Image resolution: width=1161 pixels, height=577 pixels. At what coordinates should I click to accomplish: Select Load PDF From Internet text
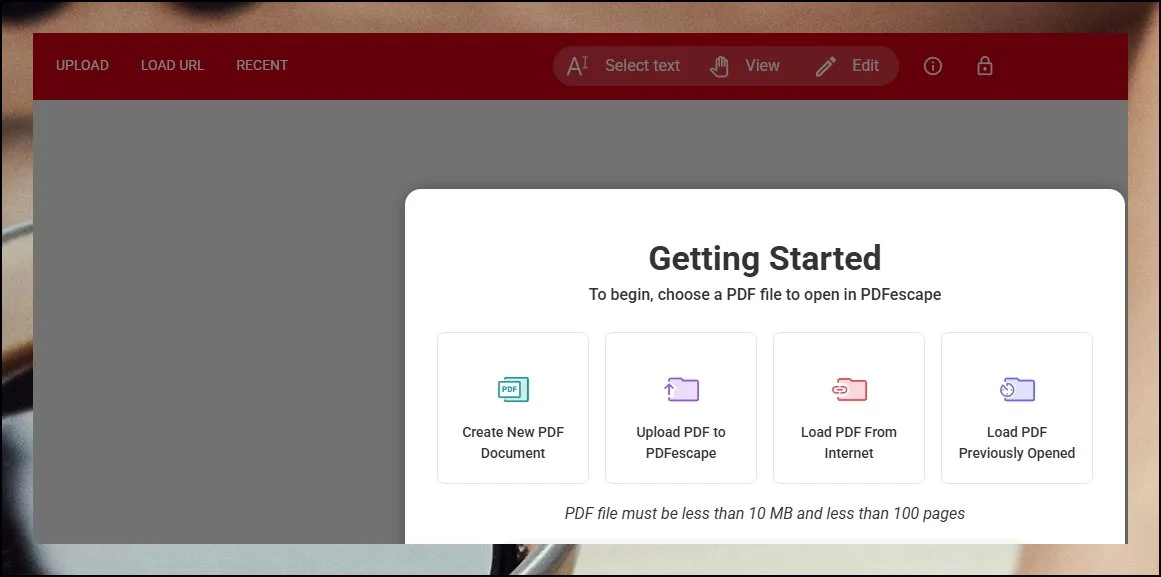point(849,443)
